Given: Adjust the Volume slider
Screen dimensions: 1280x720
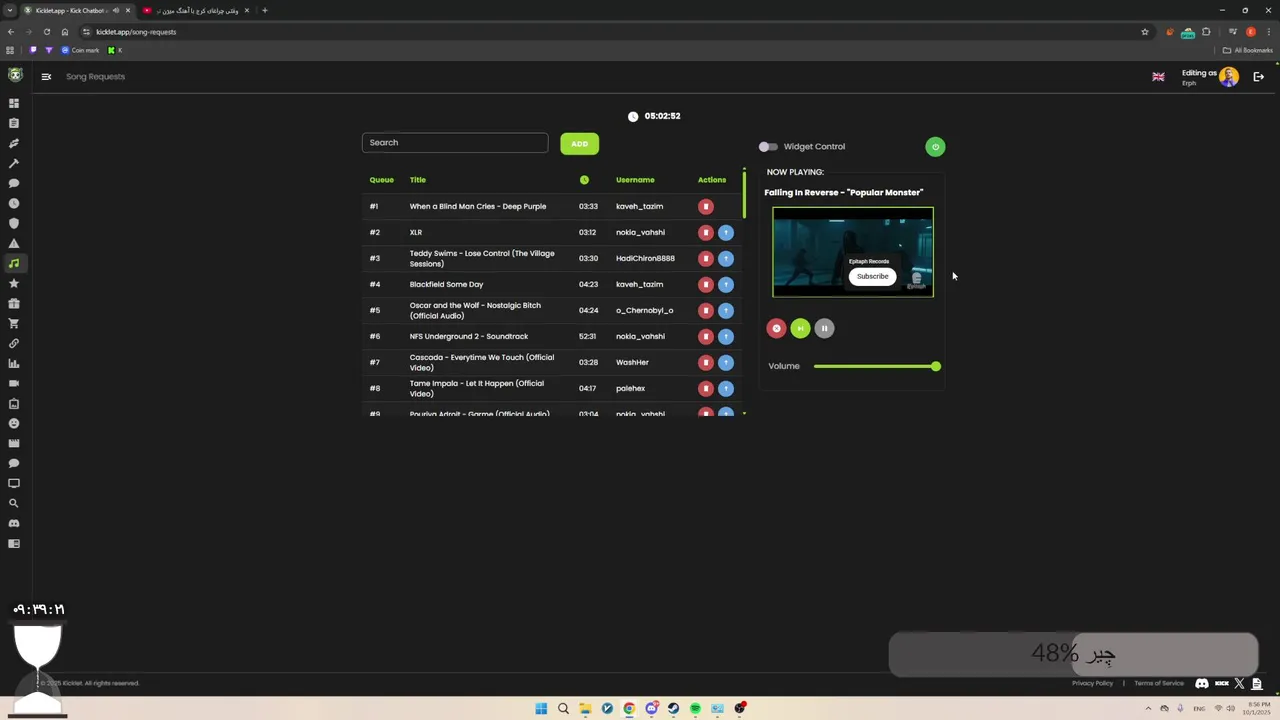Looking at the screenshot, I should [x=877, y=366].
